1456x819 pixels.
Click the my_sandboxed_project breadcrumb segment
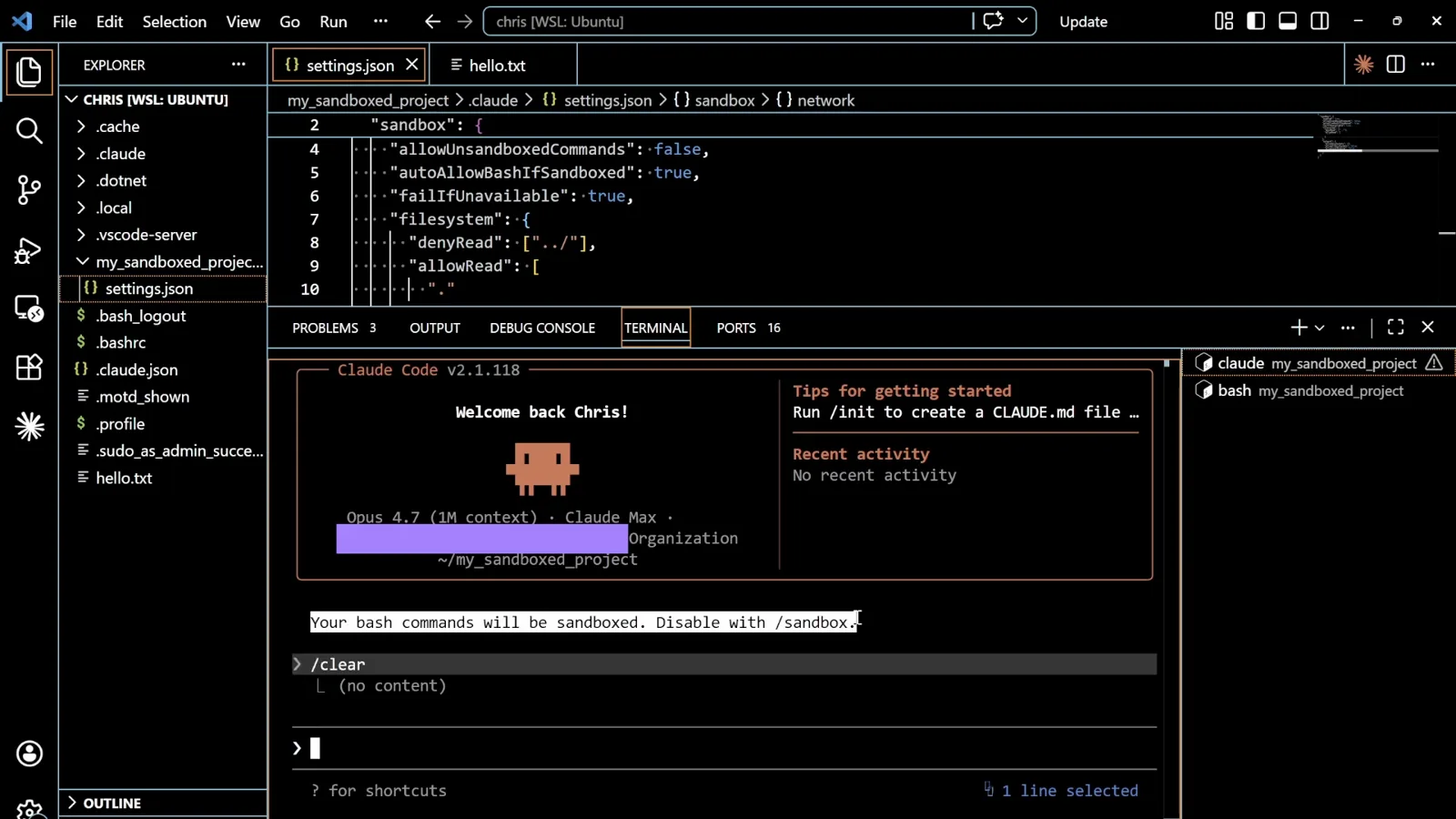pos(368,100)
